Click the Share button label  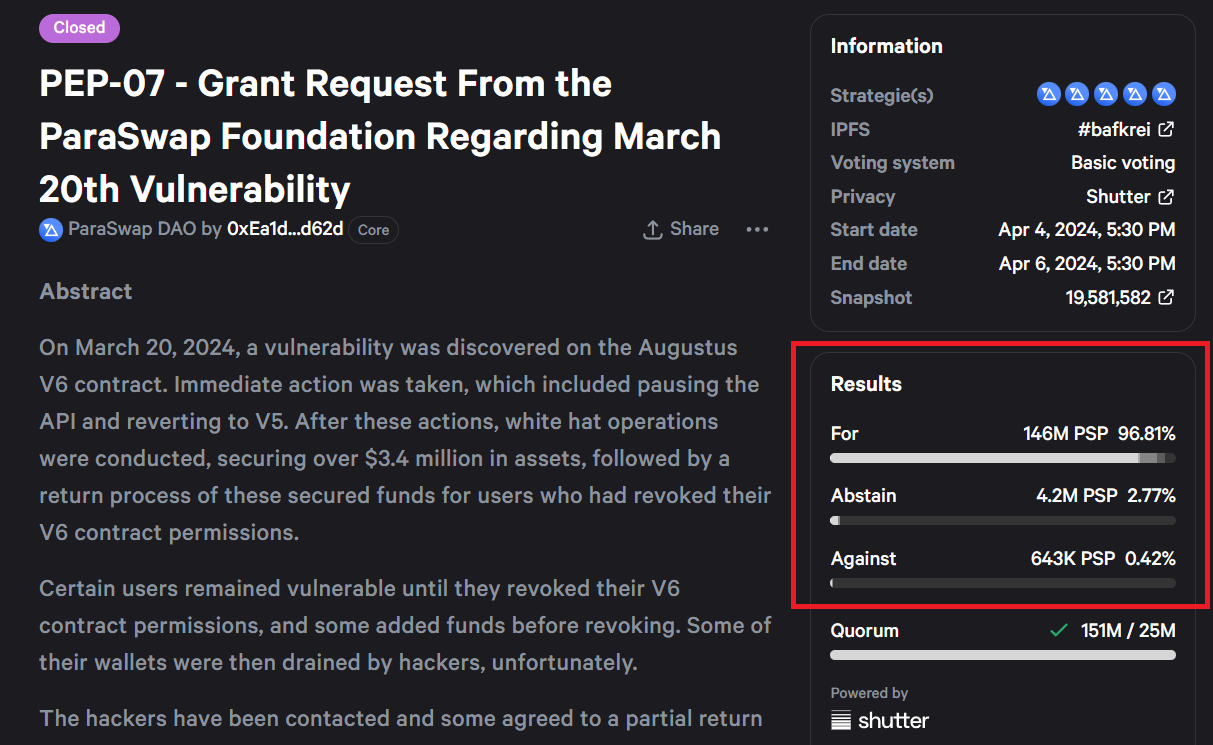pos(694,229)
